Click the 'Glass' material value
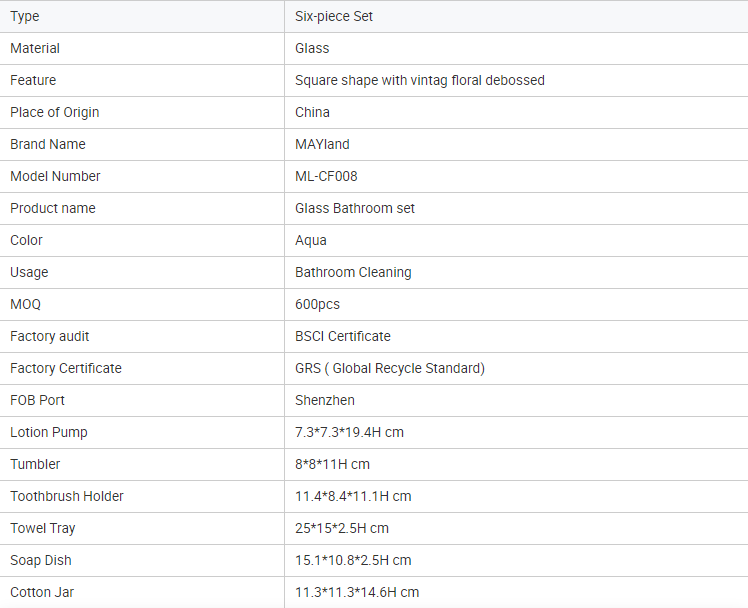The width and height of the screenshot is (748, 608). (312, 48)
